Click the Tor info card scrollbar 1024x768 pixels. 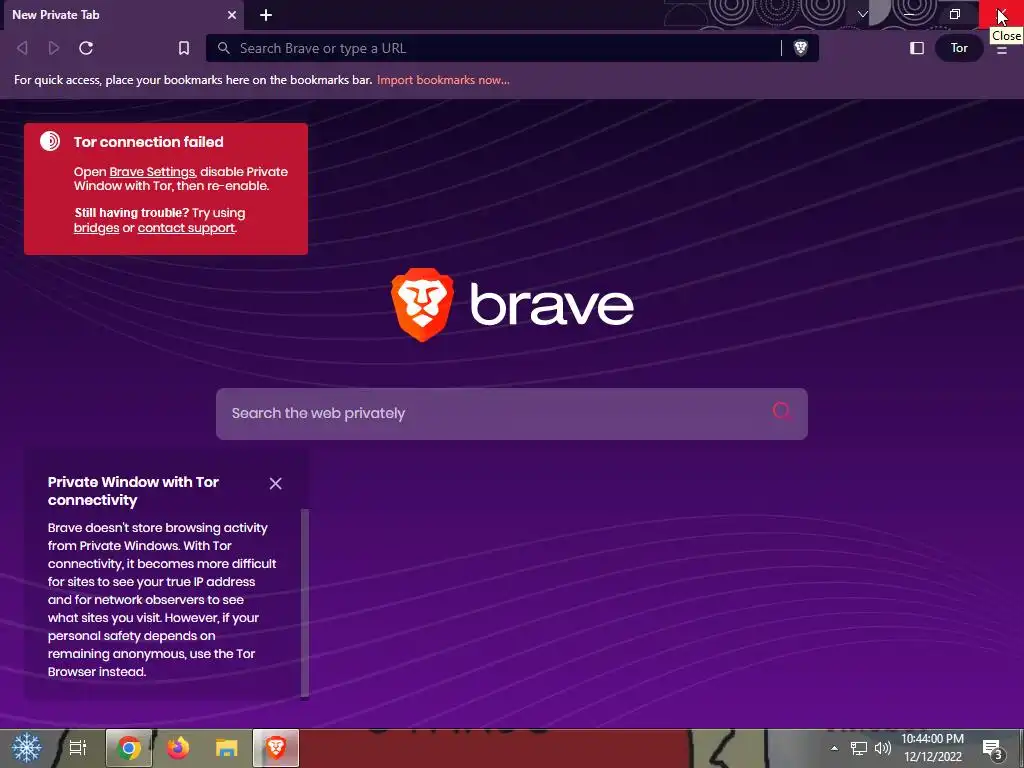tap(305, 603)
